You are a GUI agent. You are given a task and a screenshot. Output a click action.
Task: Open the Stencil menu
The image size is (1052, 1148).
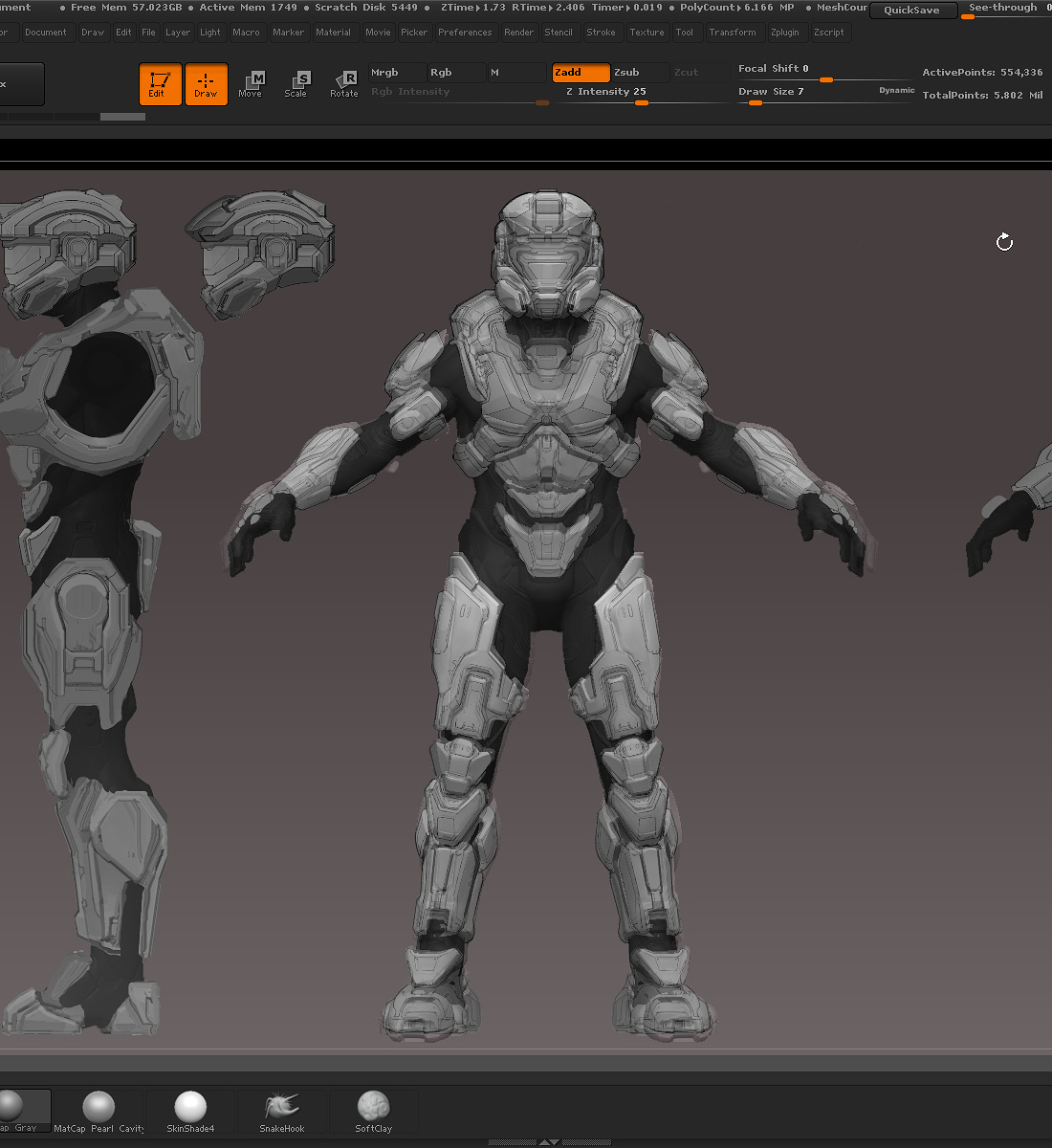click(x=559, y=33)
